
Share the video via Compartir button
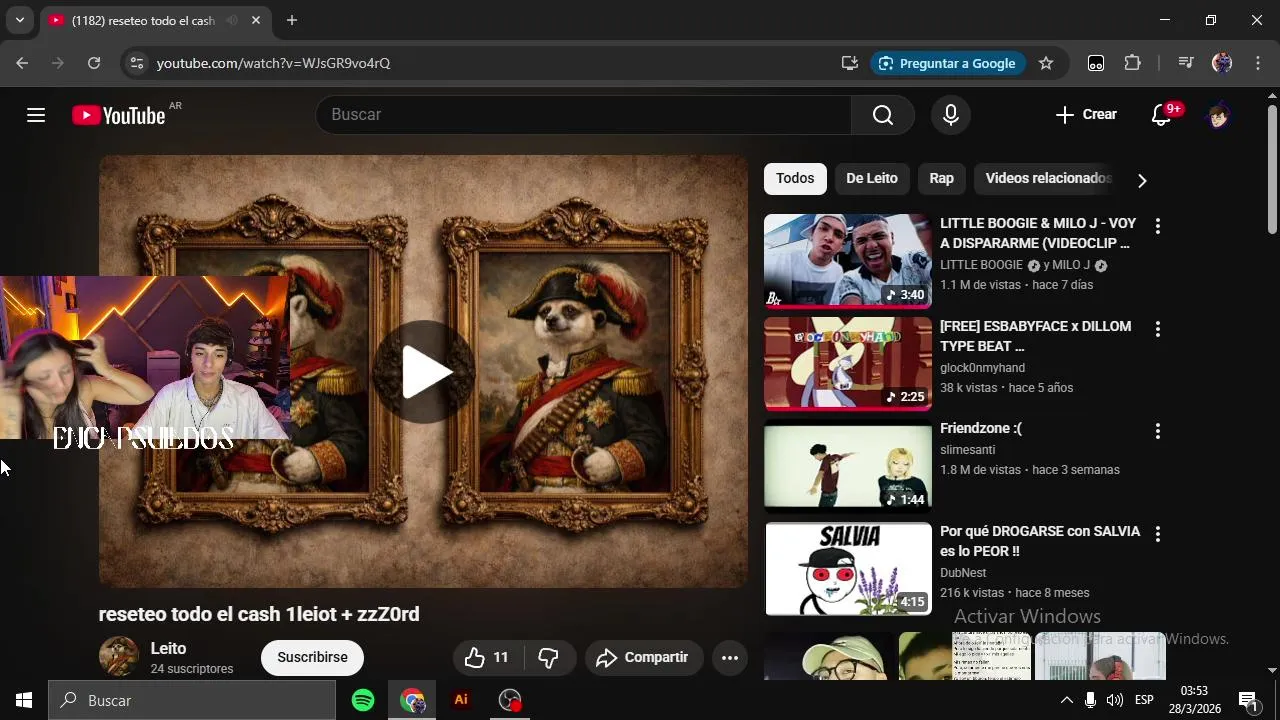643,657
